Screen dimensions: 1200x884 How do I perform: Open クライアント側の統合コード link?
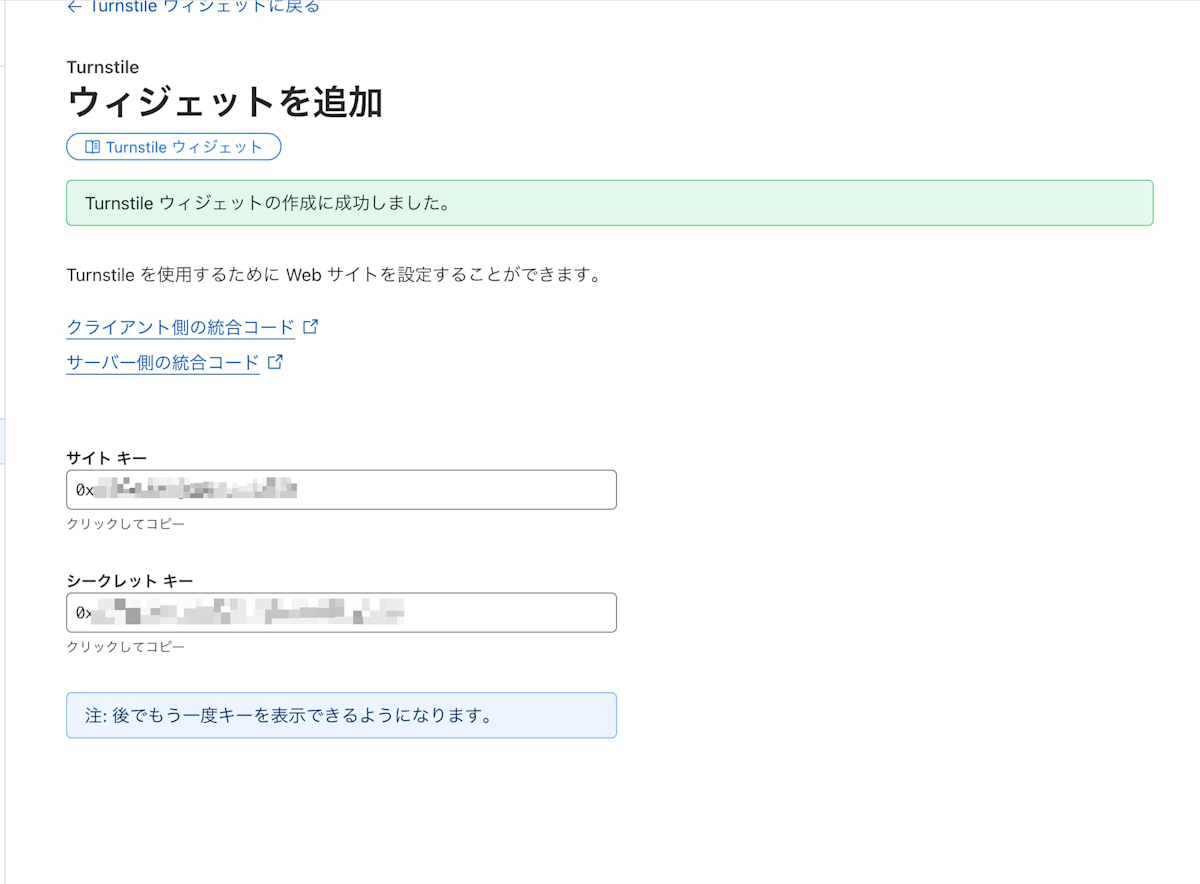(180, 327)
